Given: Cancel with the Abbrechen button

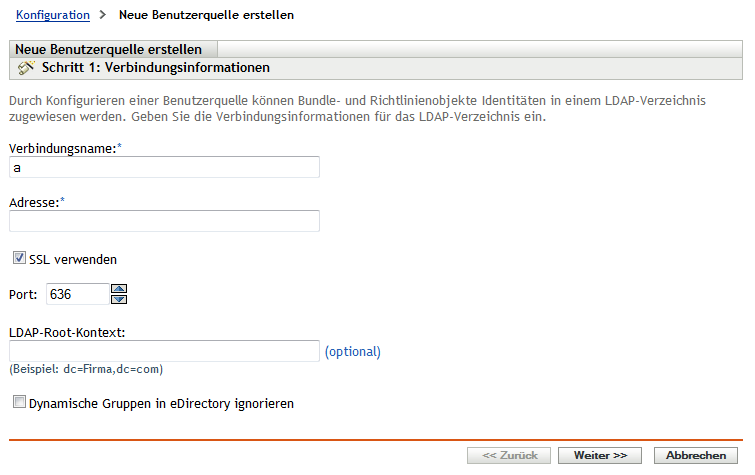Looking at the screenshot, I should [696, 455].
